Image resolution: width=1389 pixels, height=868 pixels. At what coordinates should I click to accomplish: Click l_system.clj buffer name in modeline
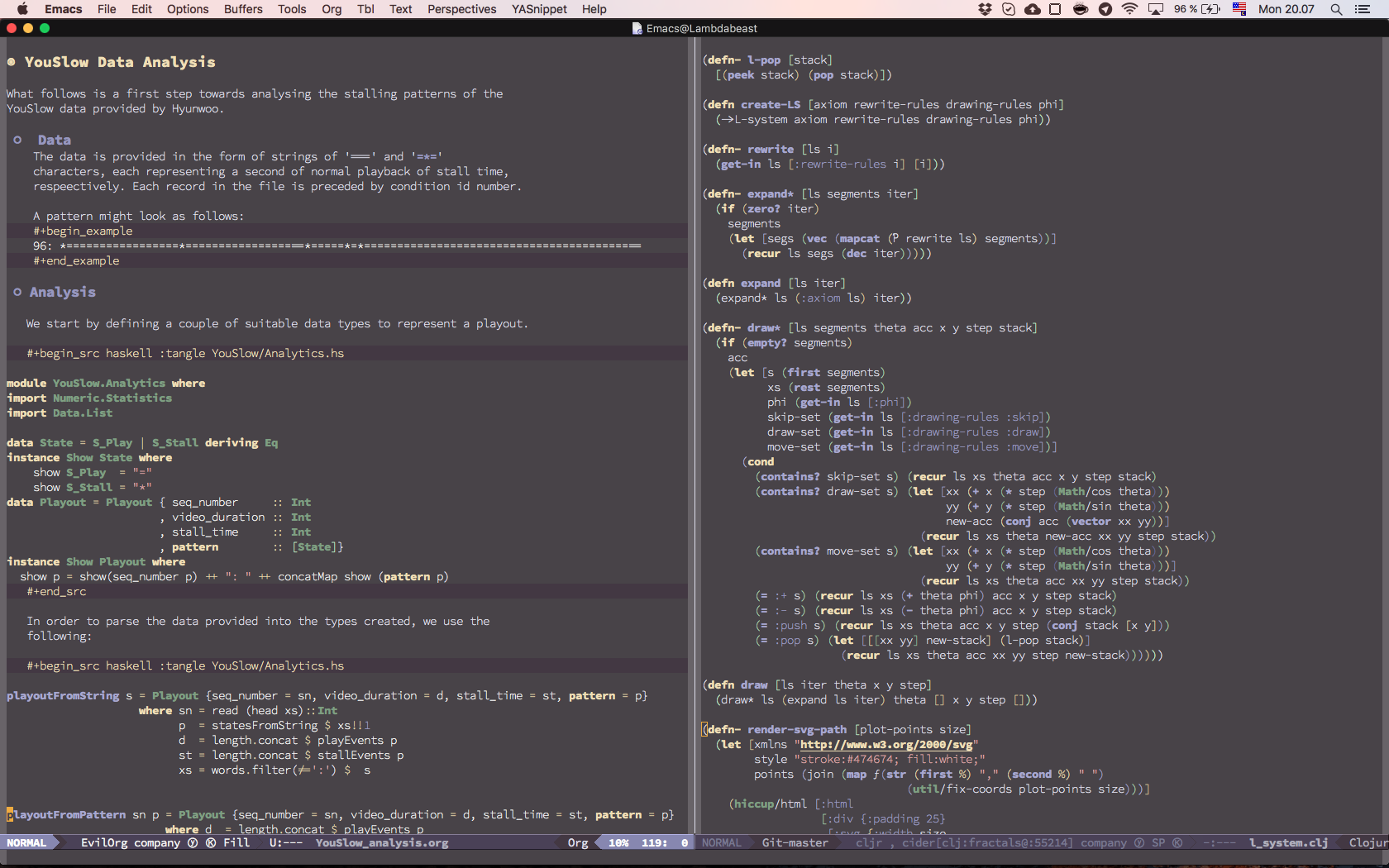(x=1289, y=843)
